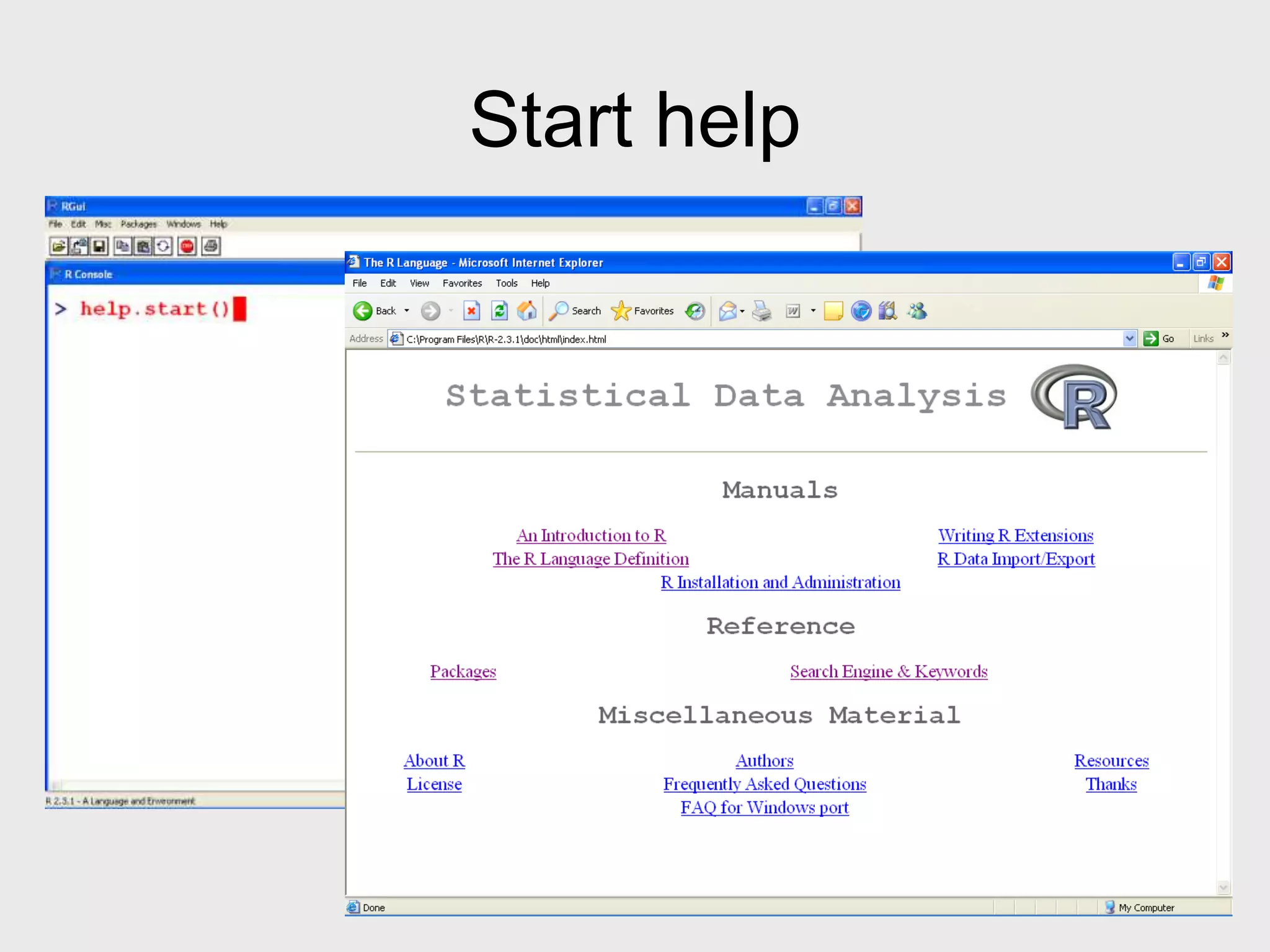Click the browser scrollbar up arrow
Screen dimensions: 1270x952
point(1223,358)
